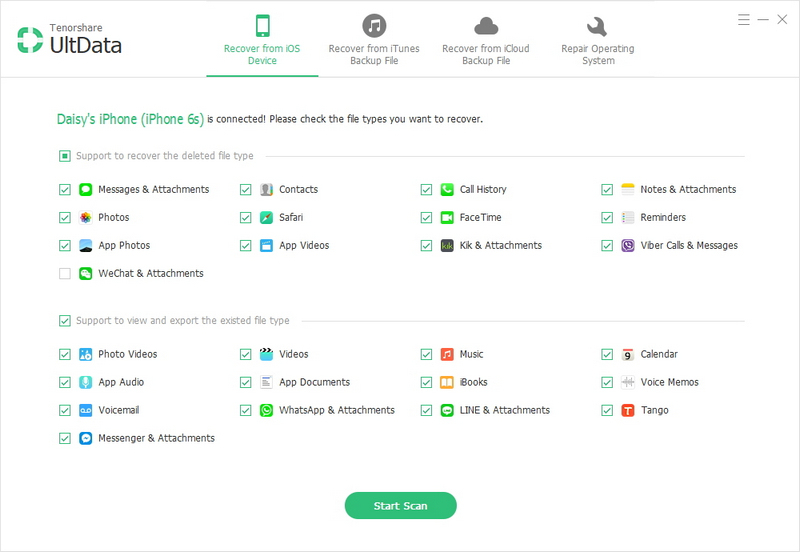The width and height of the screenshot is (800, 552).
Task: Click the 'App Documents' label
Action: tap(314, 382)
